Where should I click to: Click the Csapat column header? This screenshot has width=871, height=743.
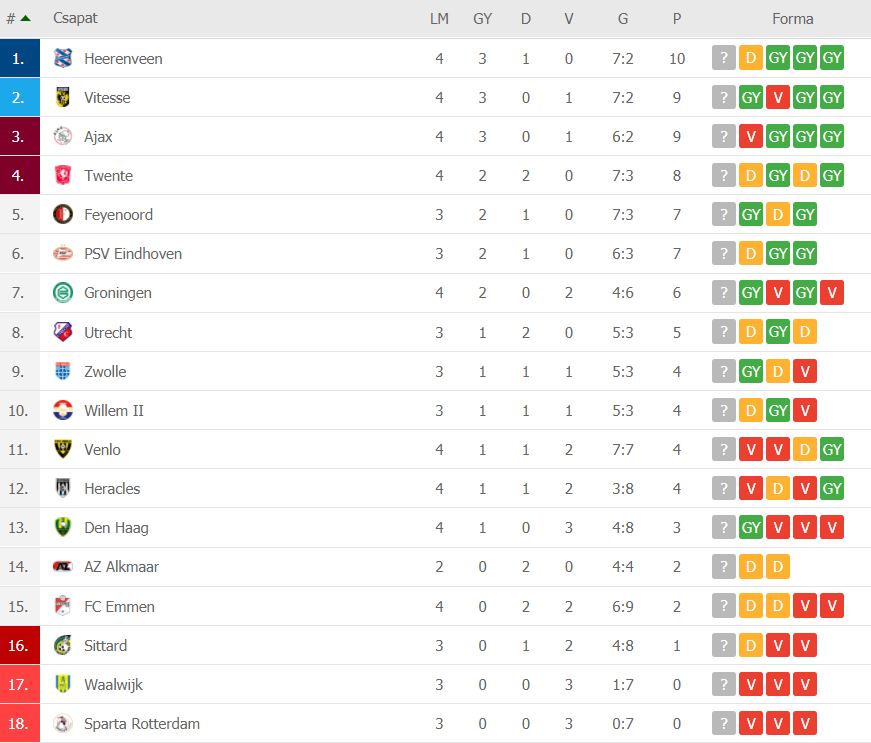click(75, 18)
